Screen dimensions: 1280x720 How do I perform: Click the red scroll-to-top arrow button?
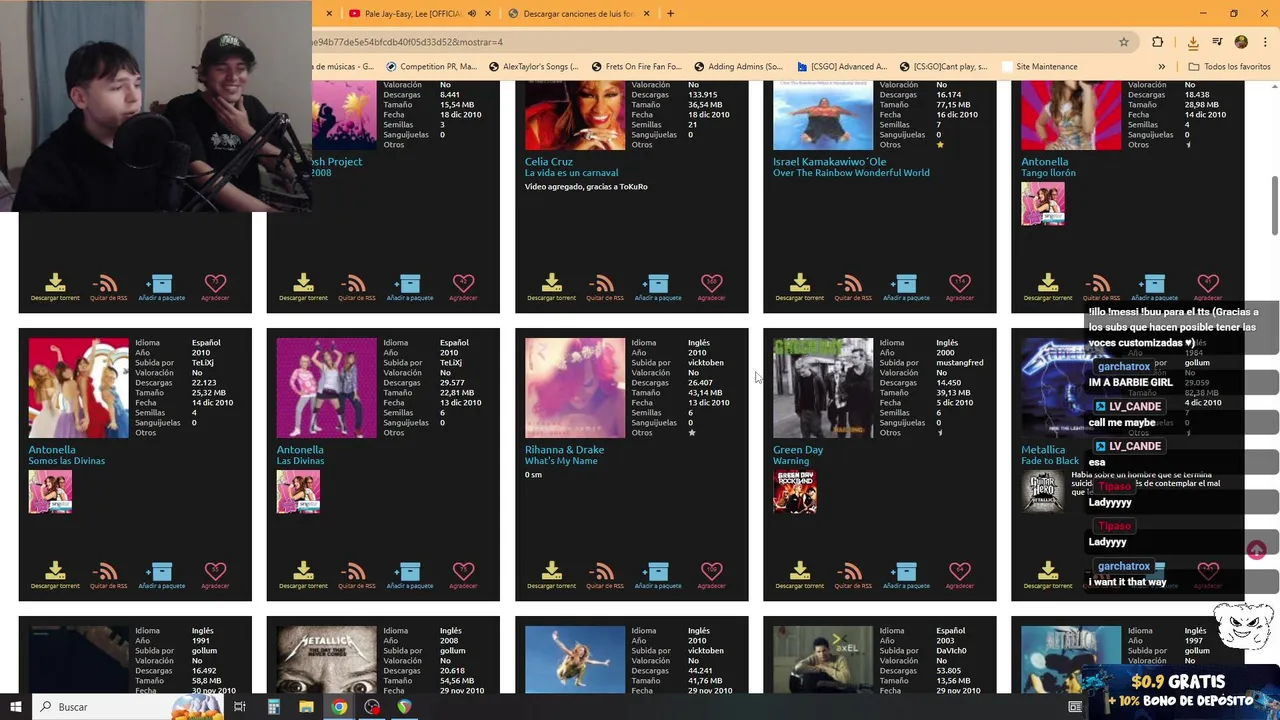tap(1257, 550)
